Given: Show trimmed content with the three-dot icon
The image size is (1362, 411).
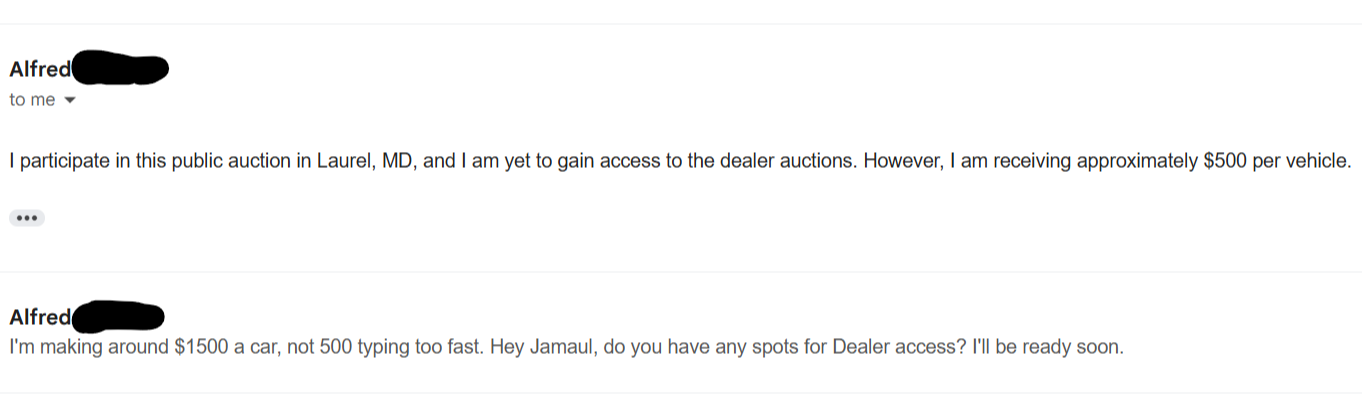Looking at the screenshot, I should (x=27, y=218).
